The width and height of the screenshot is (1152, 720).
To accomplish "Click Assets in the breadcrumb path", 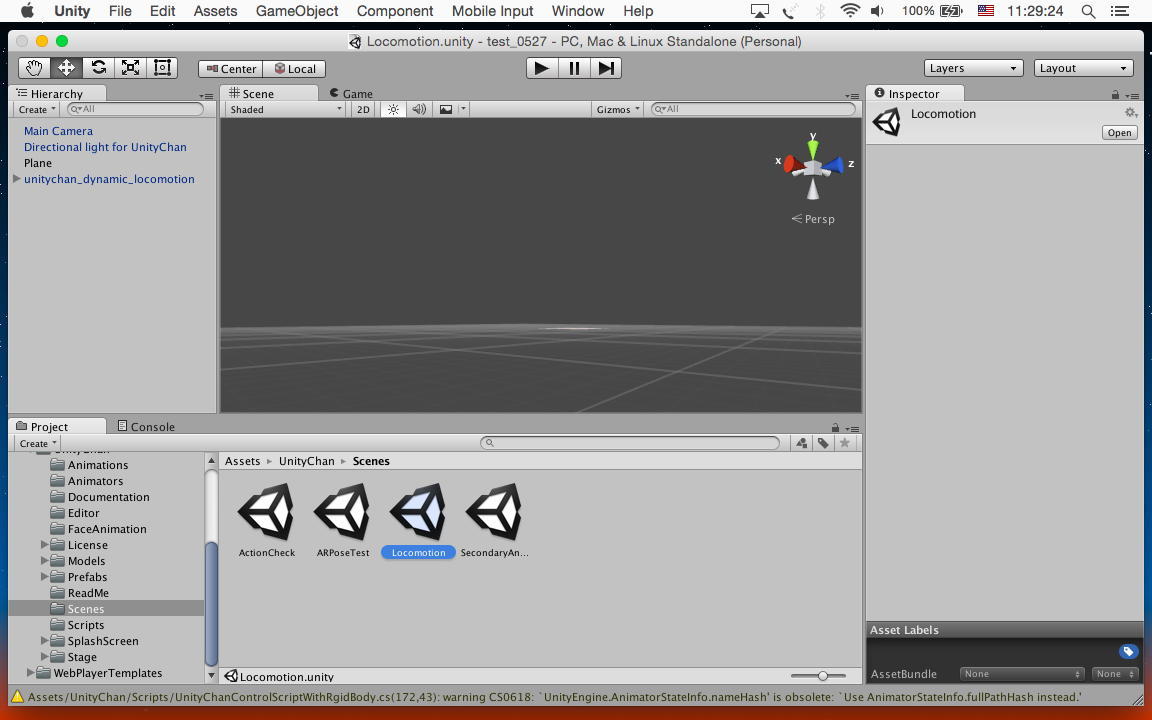I will click(x=242, y=461).
